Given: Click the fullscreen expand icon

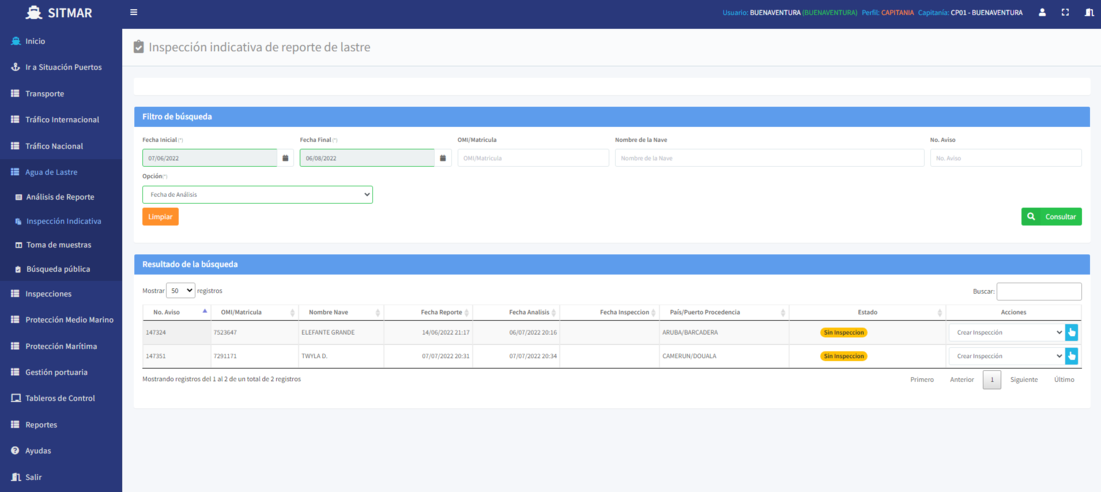Looking at the screenshot, I should point(1065,13).
